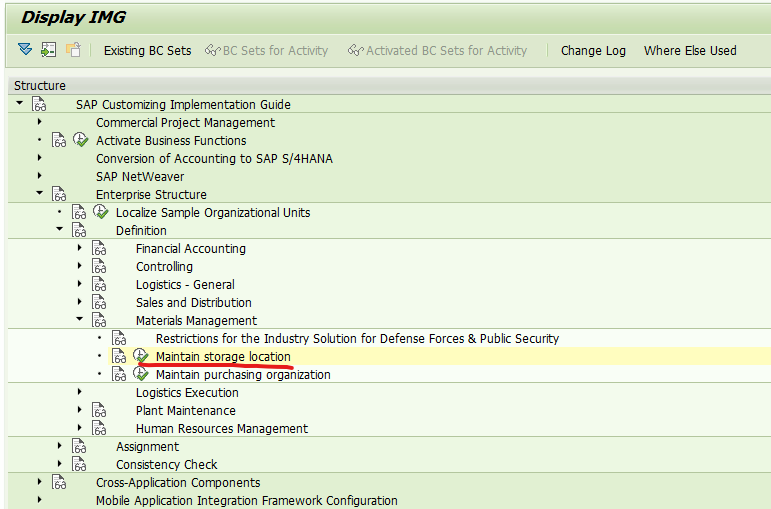Open documentation icon for Maintain storage location

[119, 357]
